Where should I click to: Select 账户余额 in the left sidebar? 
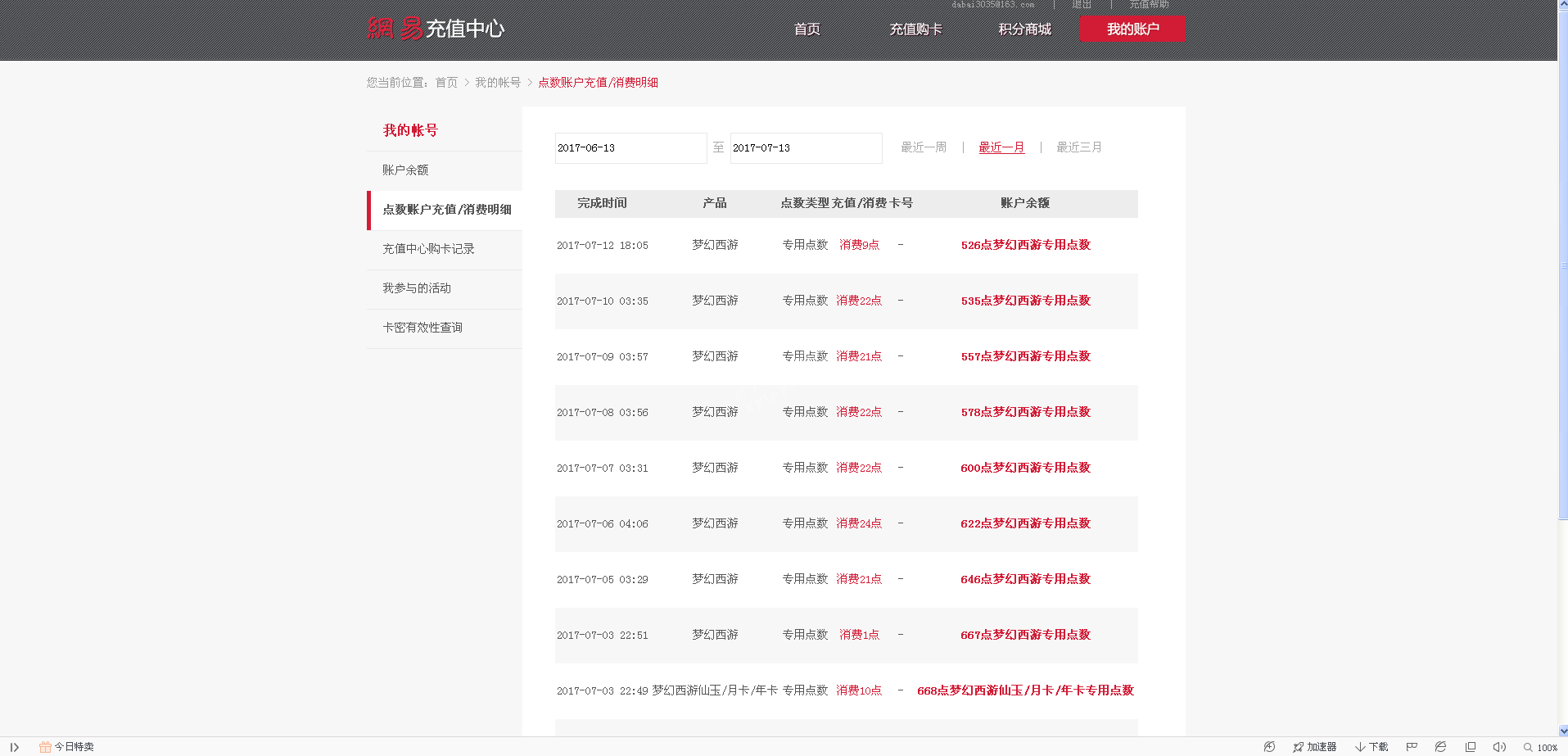click(405, 170)
